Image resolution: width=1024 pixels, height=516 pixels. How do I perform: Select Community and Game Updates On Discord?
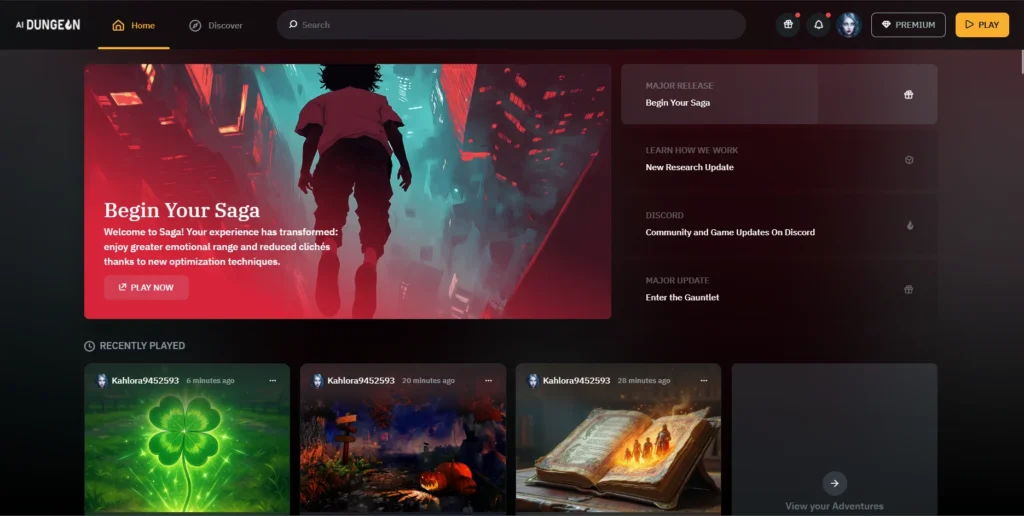coord(779,224)
